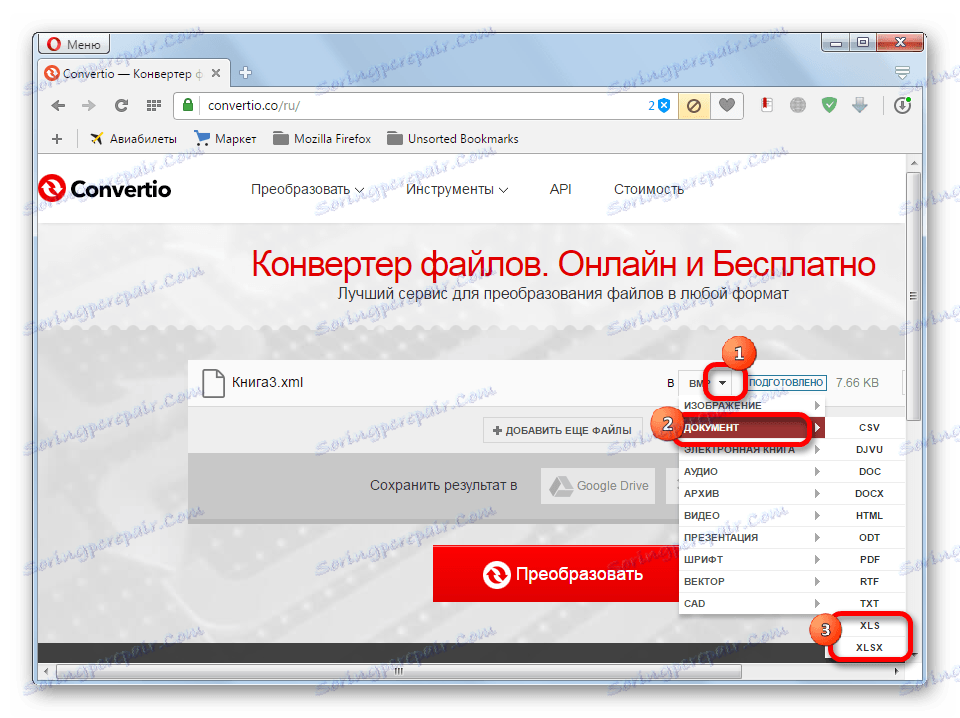Viewport: 960px width, 718px height.
Task: Close the Convertio browser tab
Action: [216, 73]
